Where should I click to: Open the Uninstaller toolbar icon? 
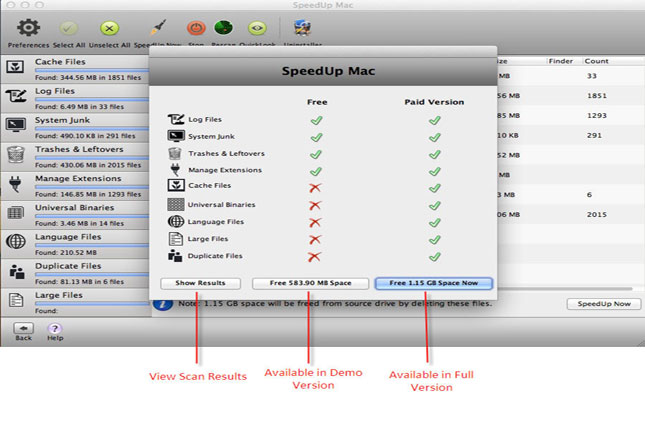pos(302,28)
